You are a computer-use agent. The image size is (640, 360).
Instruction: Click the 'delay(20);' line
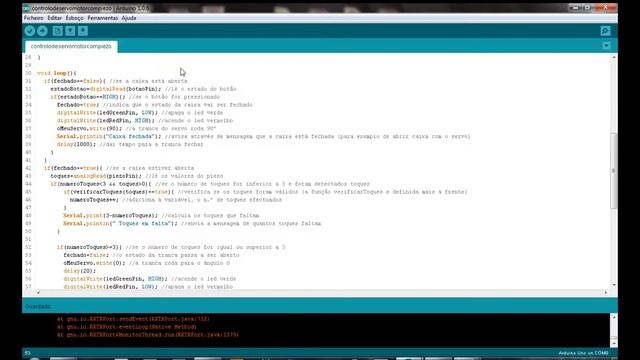coord(80,271)
